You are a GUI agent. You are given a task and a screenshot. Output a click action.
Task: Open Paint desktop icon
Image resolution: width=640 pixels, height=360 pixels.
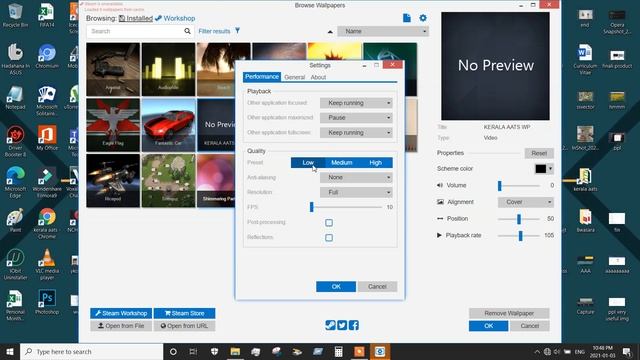coord(15,220)
